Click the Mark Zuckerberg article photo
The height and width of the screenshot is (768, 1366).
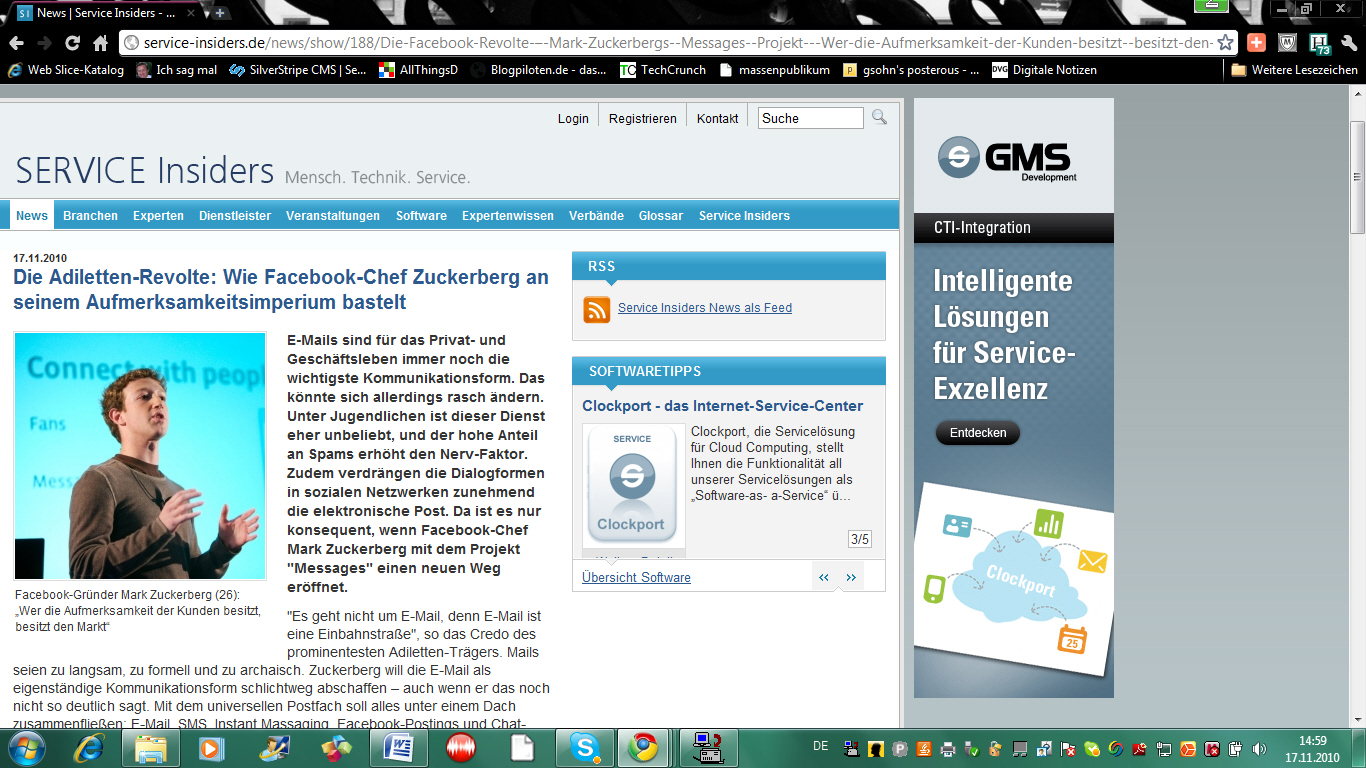[x=140, y=456]
